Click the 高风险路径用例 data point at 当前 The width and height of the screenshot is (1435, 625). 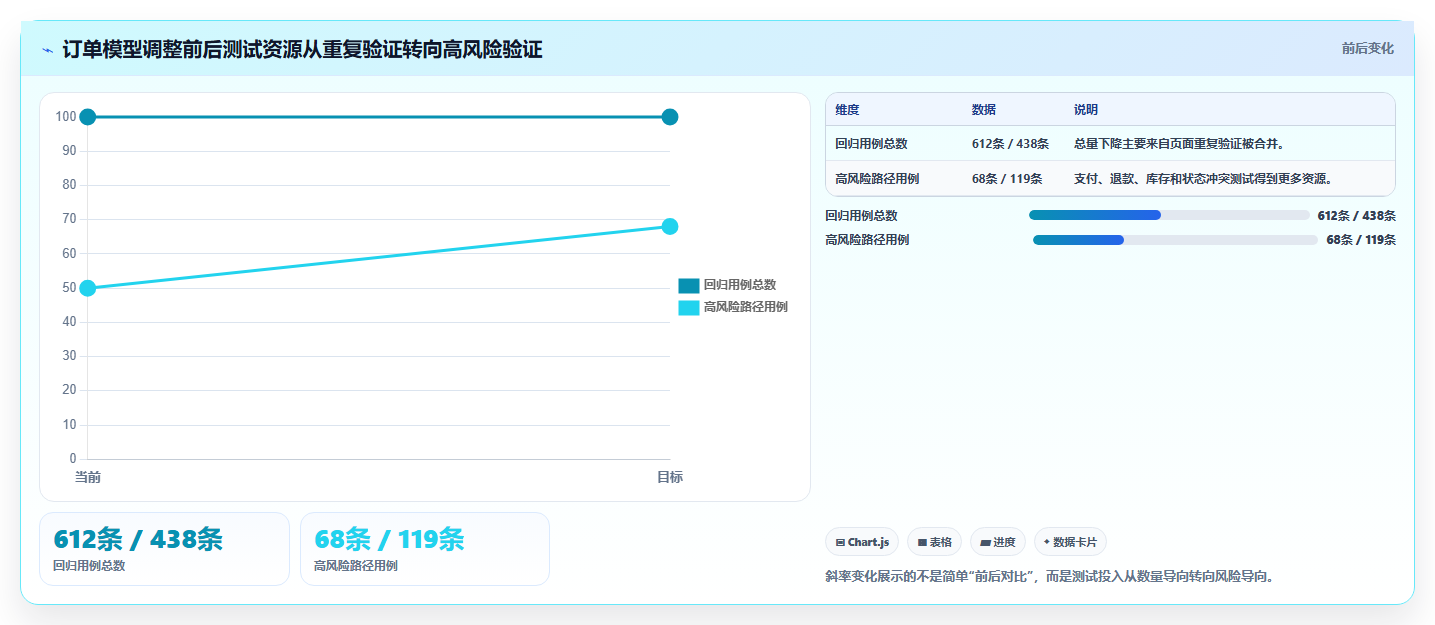(x=88, y=288)
